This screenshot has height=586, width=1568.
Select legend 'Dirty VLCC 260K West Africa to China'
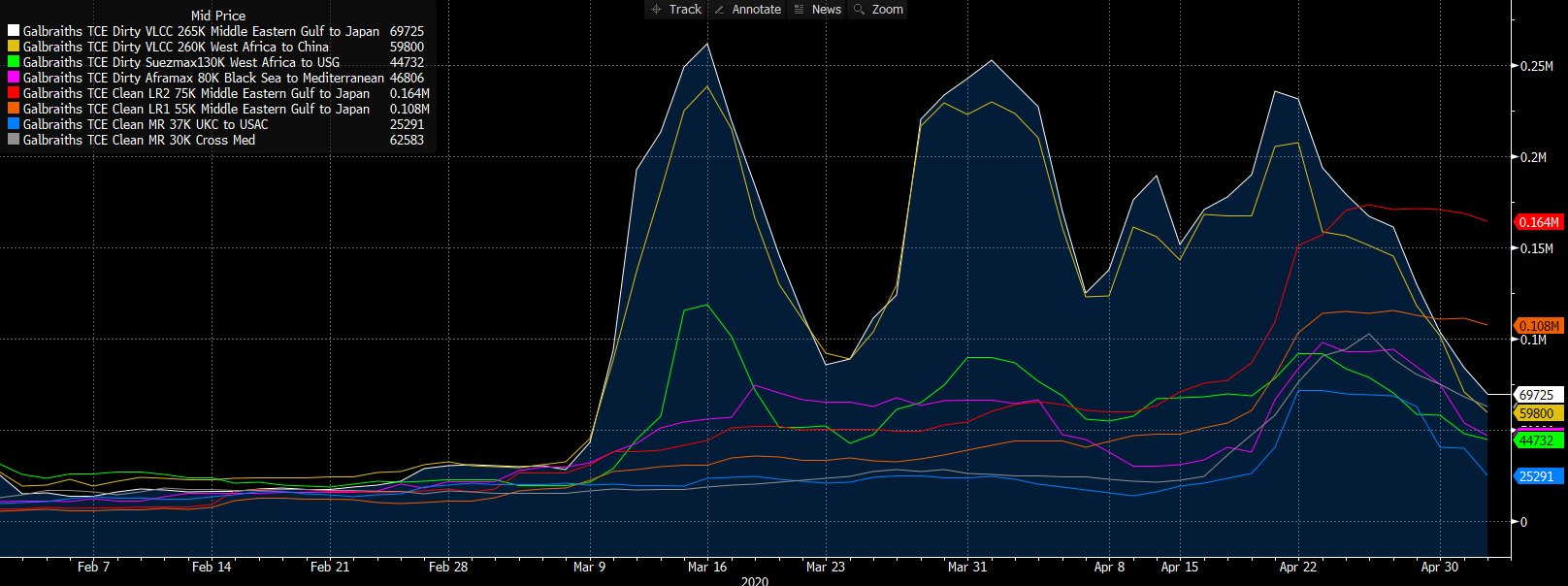[x=176, y=47]
